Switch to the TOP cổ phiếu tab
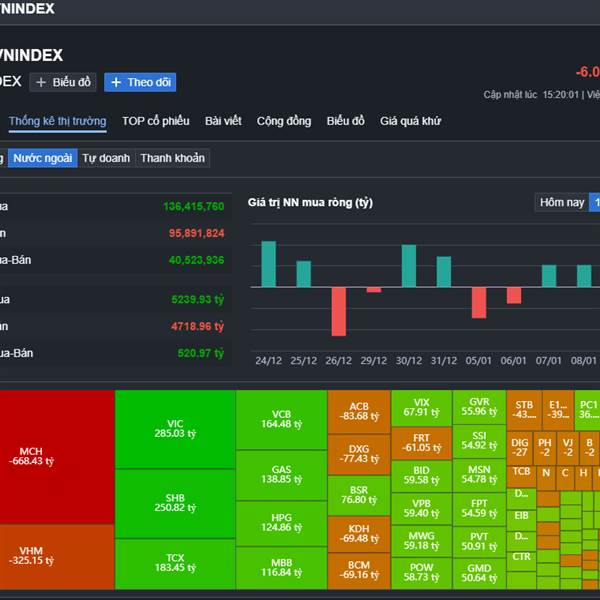 point(155,121)
